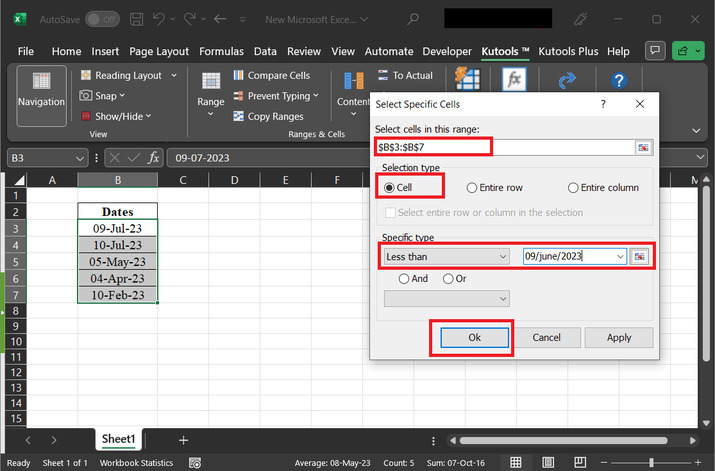Adjust the zoom slider handle
715x471 pixels.
[651, 462]
